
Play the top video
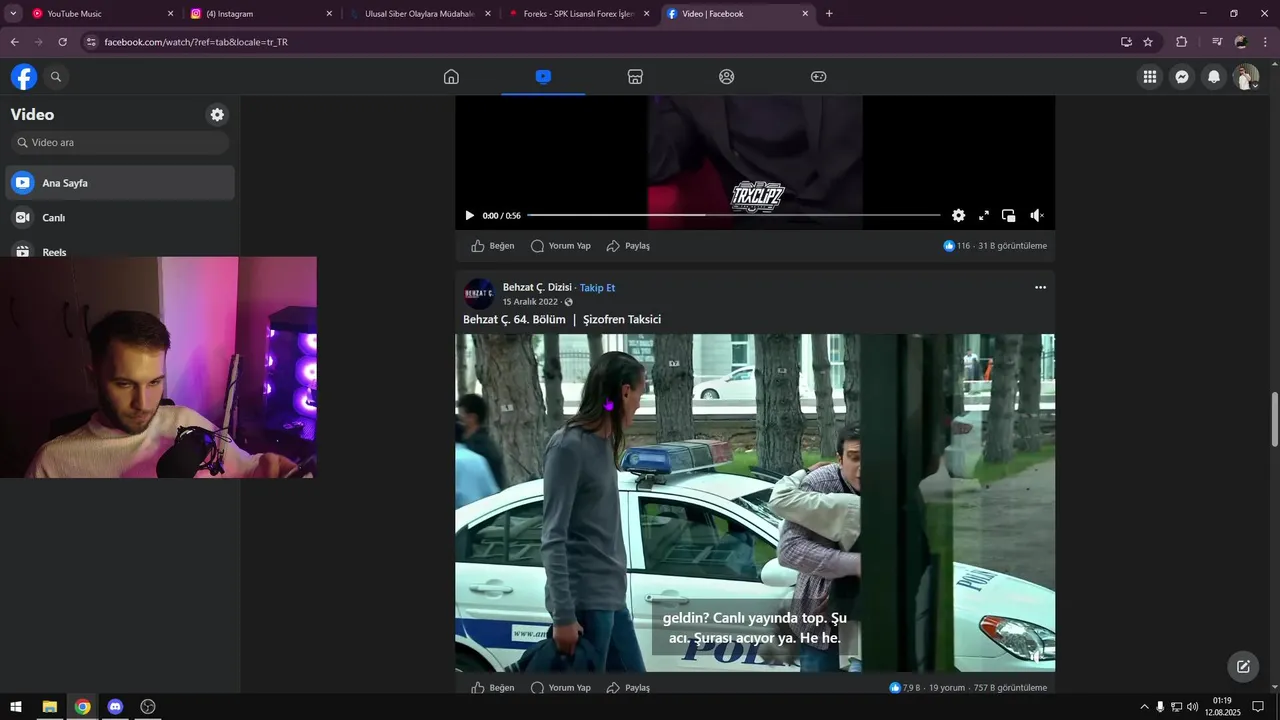coord(469,216)
